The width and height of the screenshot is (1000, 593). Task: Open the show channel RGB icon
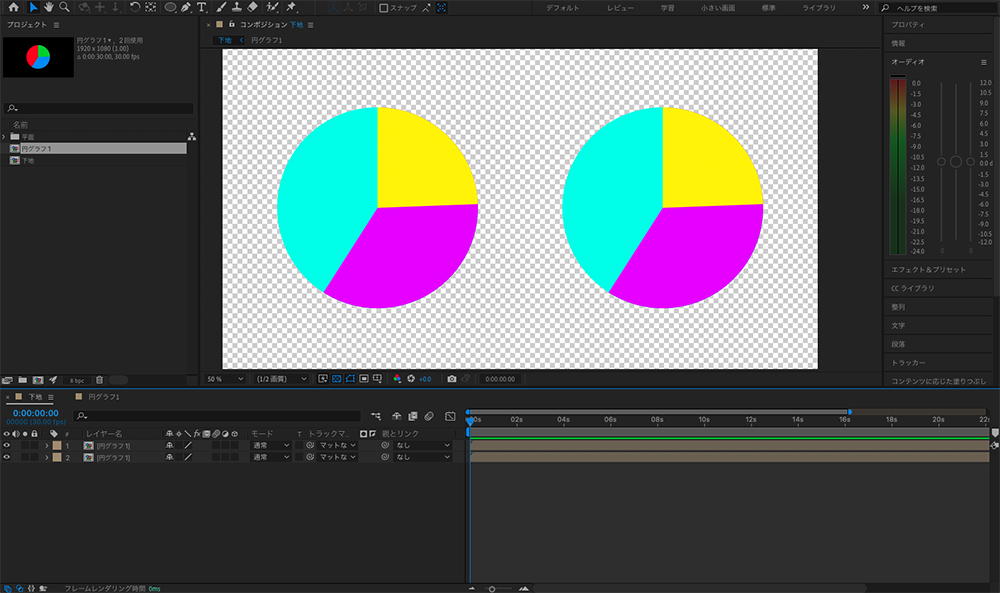[x=397, y=379]
